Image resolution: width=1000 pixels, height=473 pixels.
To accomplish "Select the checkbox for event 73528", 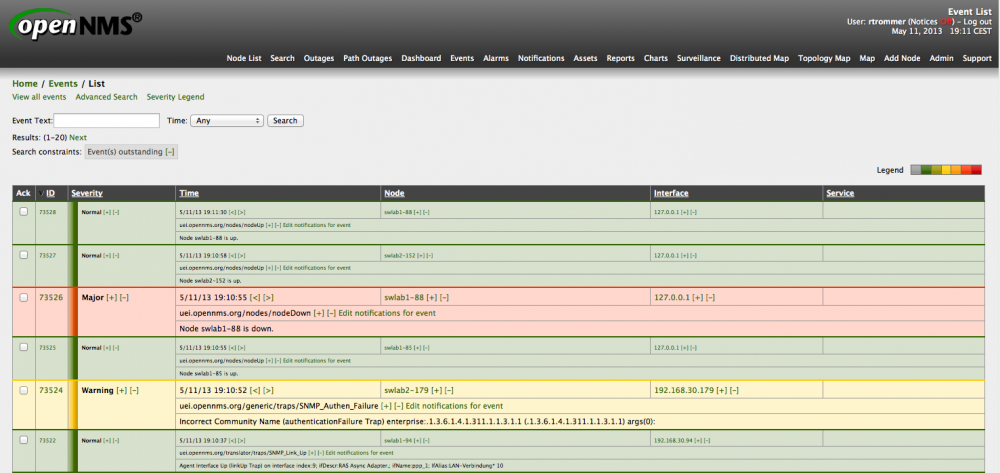I will click(24, 211).
